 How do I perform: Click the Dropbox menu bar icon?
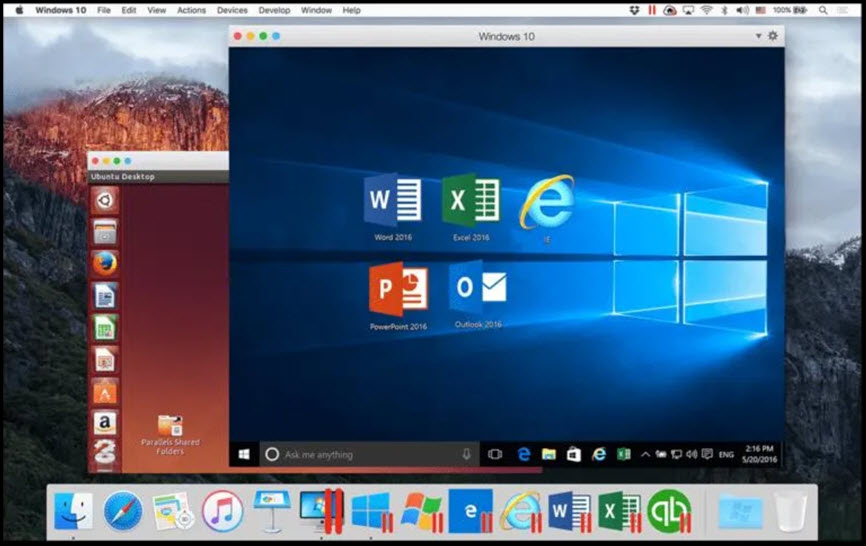click(x=635, y=10)
